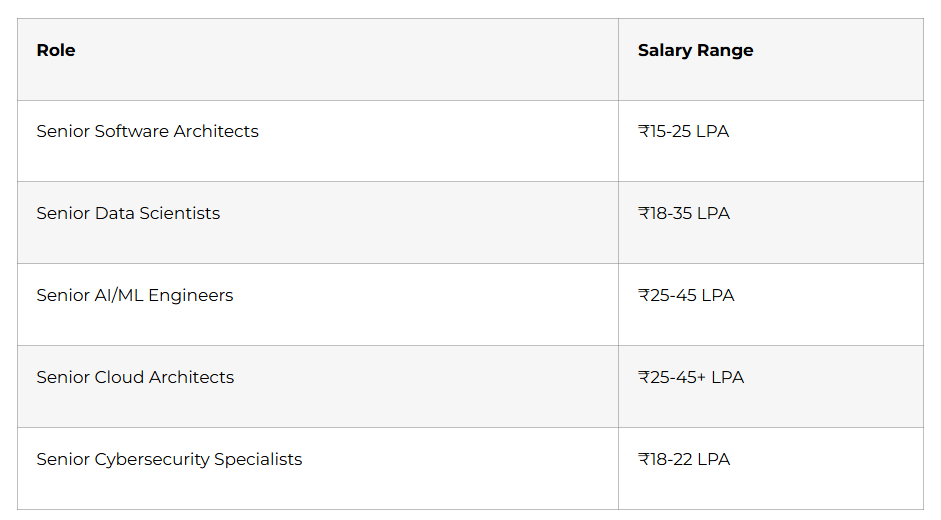Image resolution: width=941 pixels, height=520 pixels.
Task: Click the rupee symbol in Software Architects salary
Action: (x=643, y=131)
